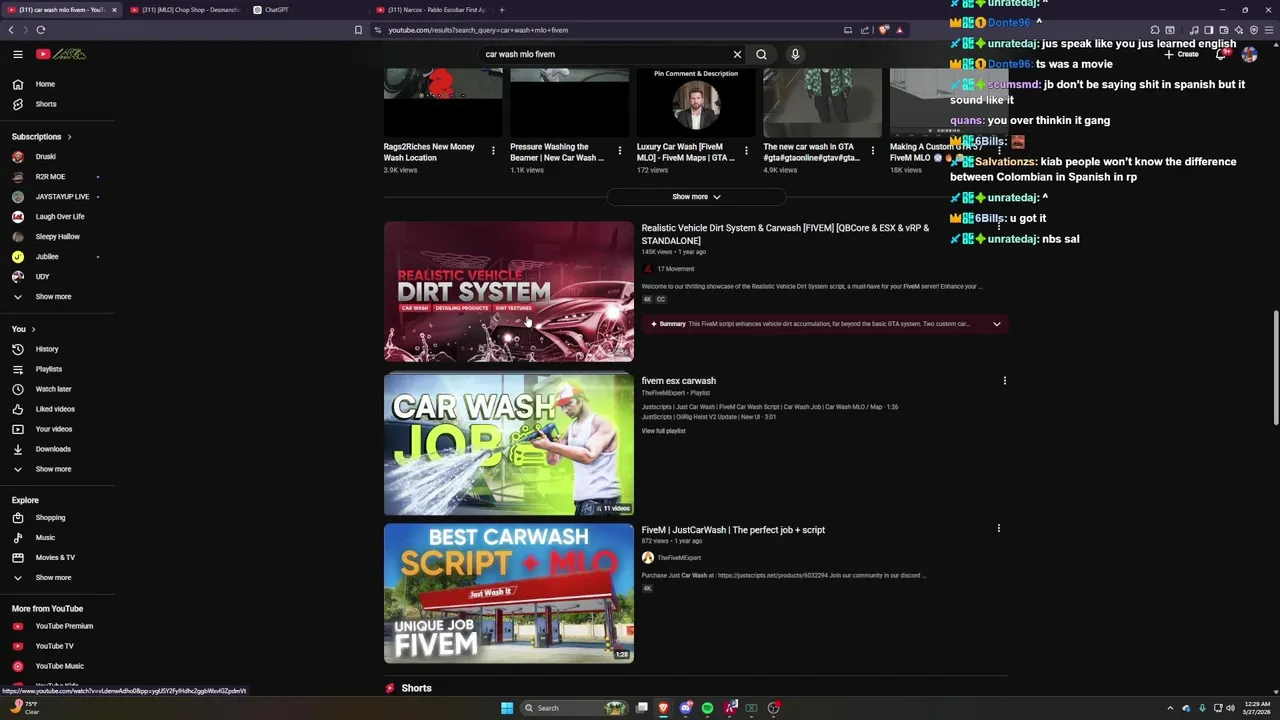
Task: Click the browser address bar URL
Action: click(478, 30)
